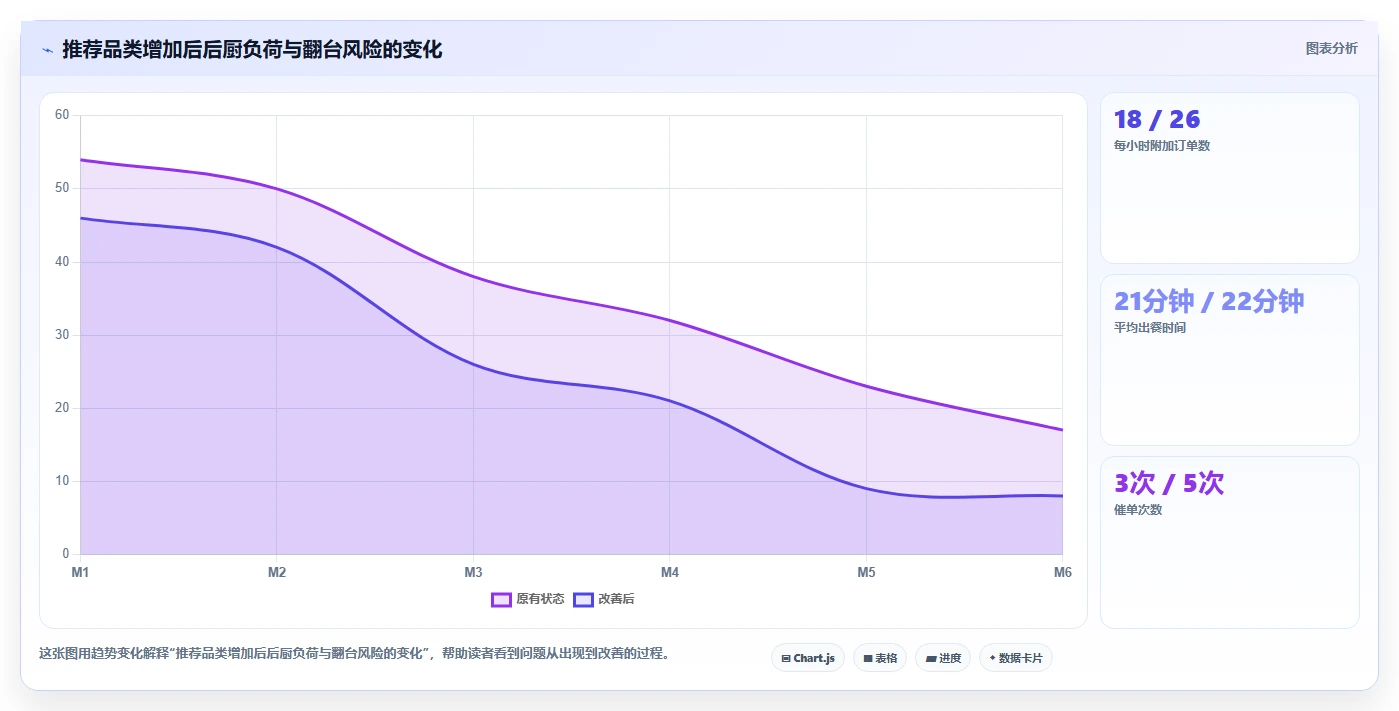Click the 20 y-axis tick label
The image size is (1399, 711).
[62, 408]
